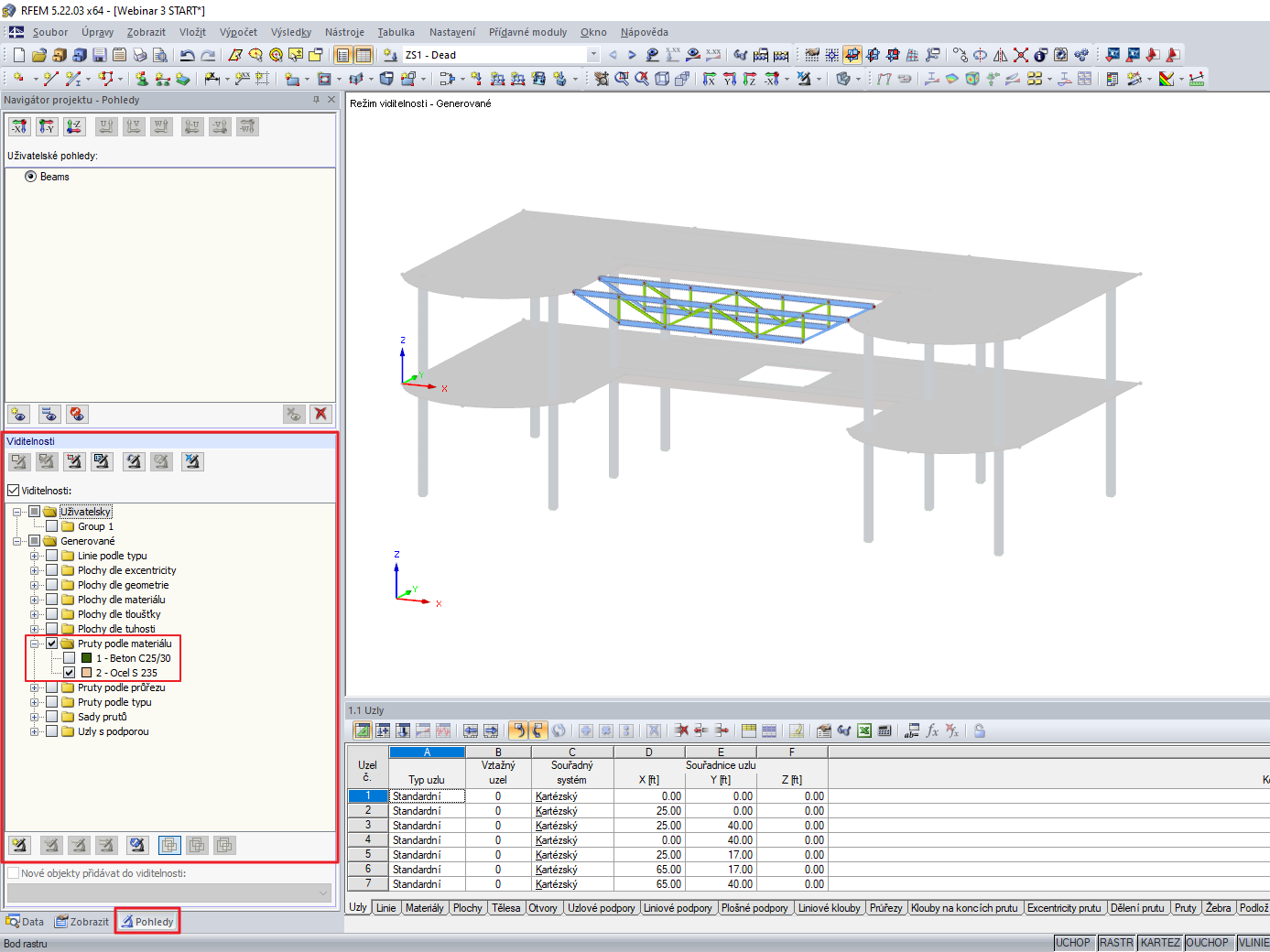The width and height of the screenshot is (1270, 952).
Task: Click the view in X direction icon
Action: tap(709, 79)
